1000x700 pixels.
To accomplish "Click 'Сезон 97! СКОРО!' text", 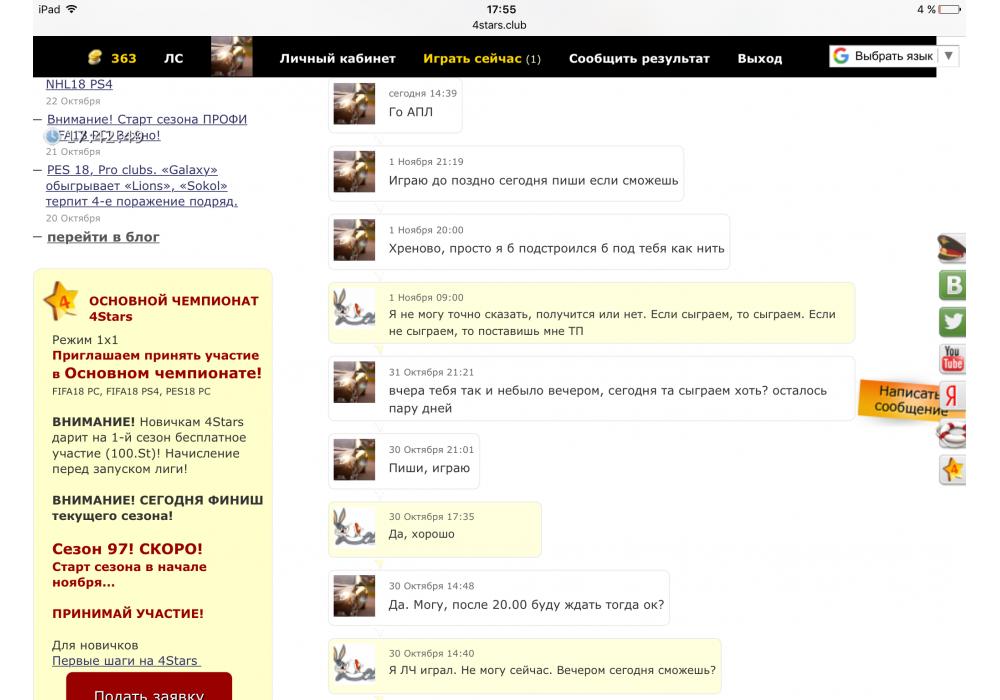I will (127, 549).
